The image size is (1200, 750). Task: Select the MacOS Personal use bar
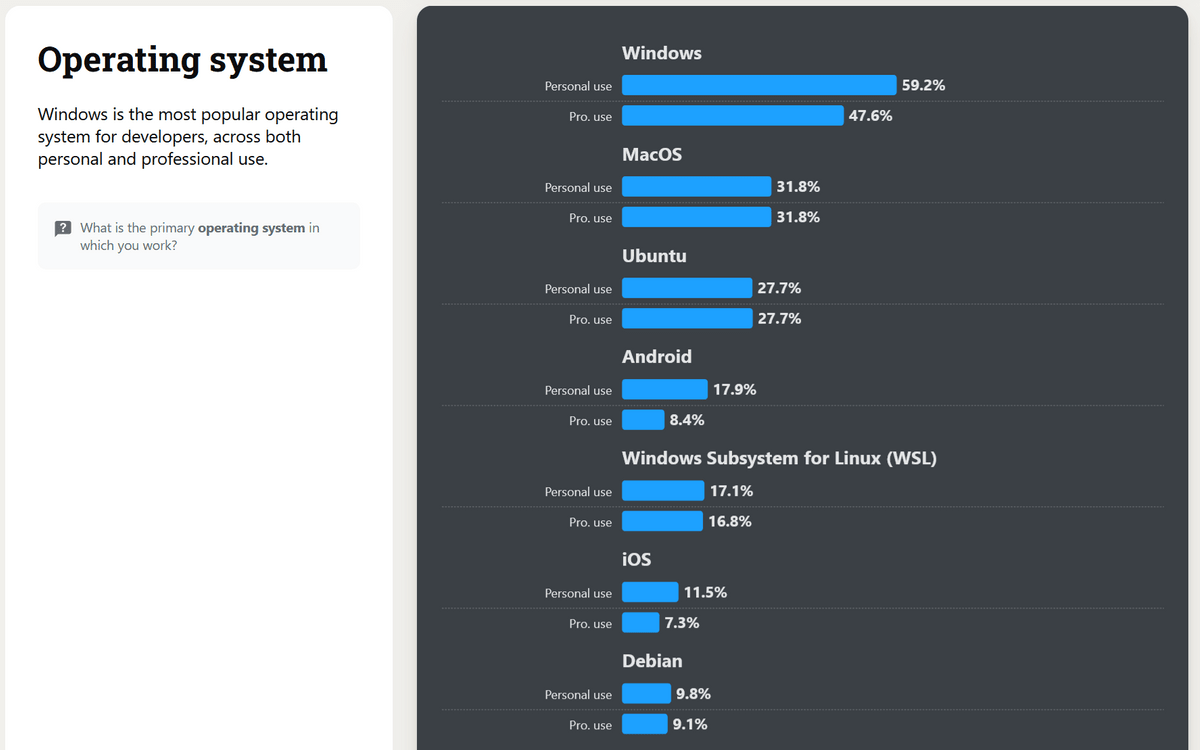pos(696,187)
